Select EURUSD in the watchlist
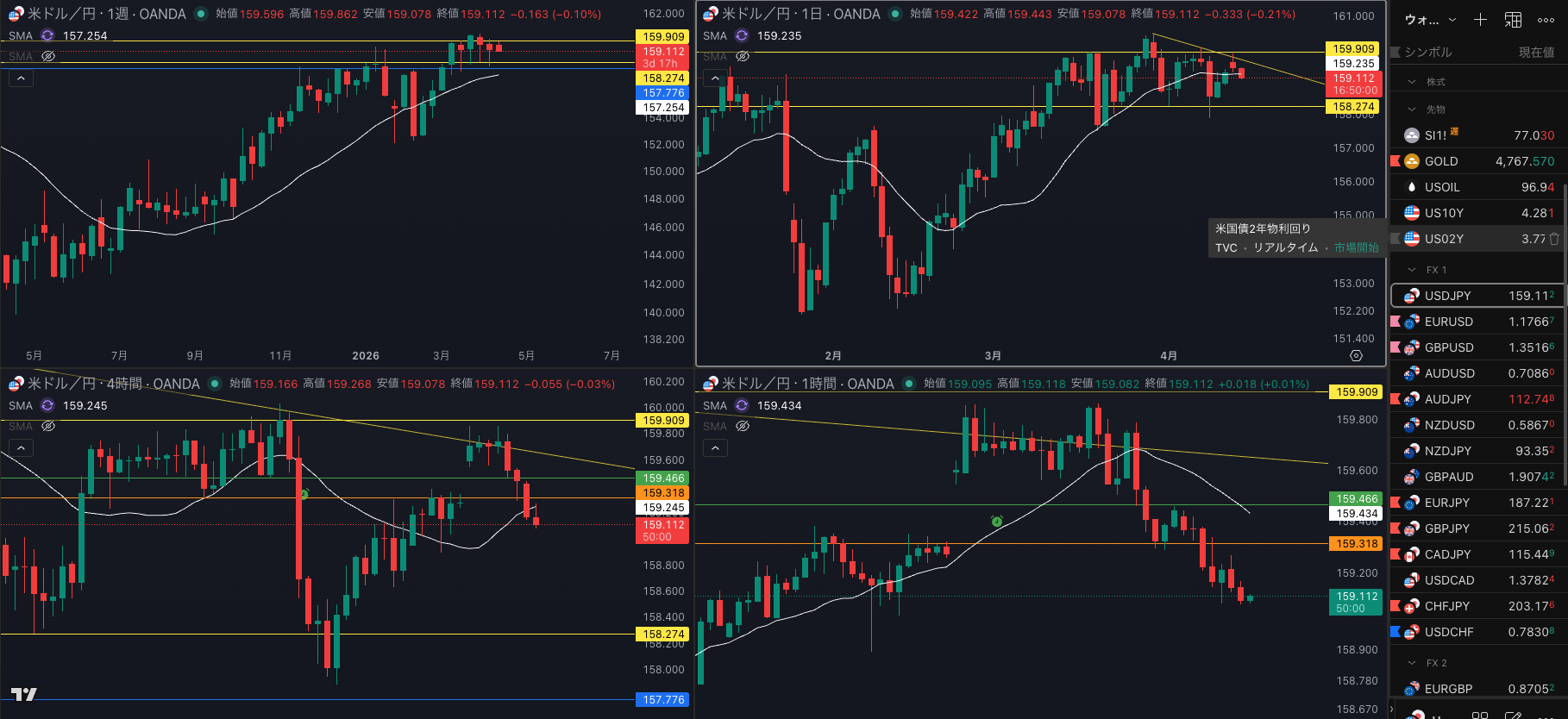Viewport: 1568px width, 719px height. tap(1449, 322)
